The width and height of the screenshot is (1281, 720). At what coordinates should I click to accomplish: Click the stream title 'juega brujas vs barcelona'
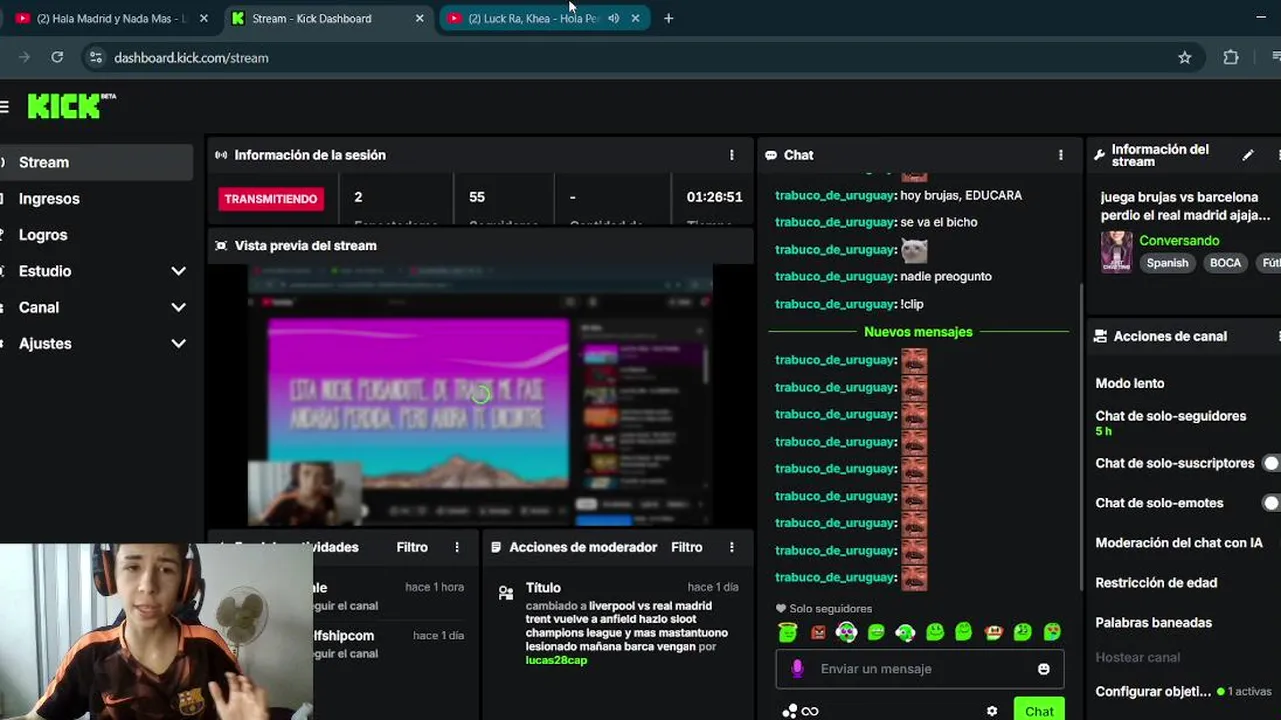pos(1185,206)
